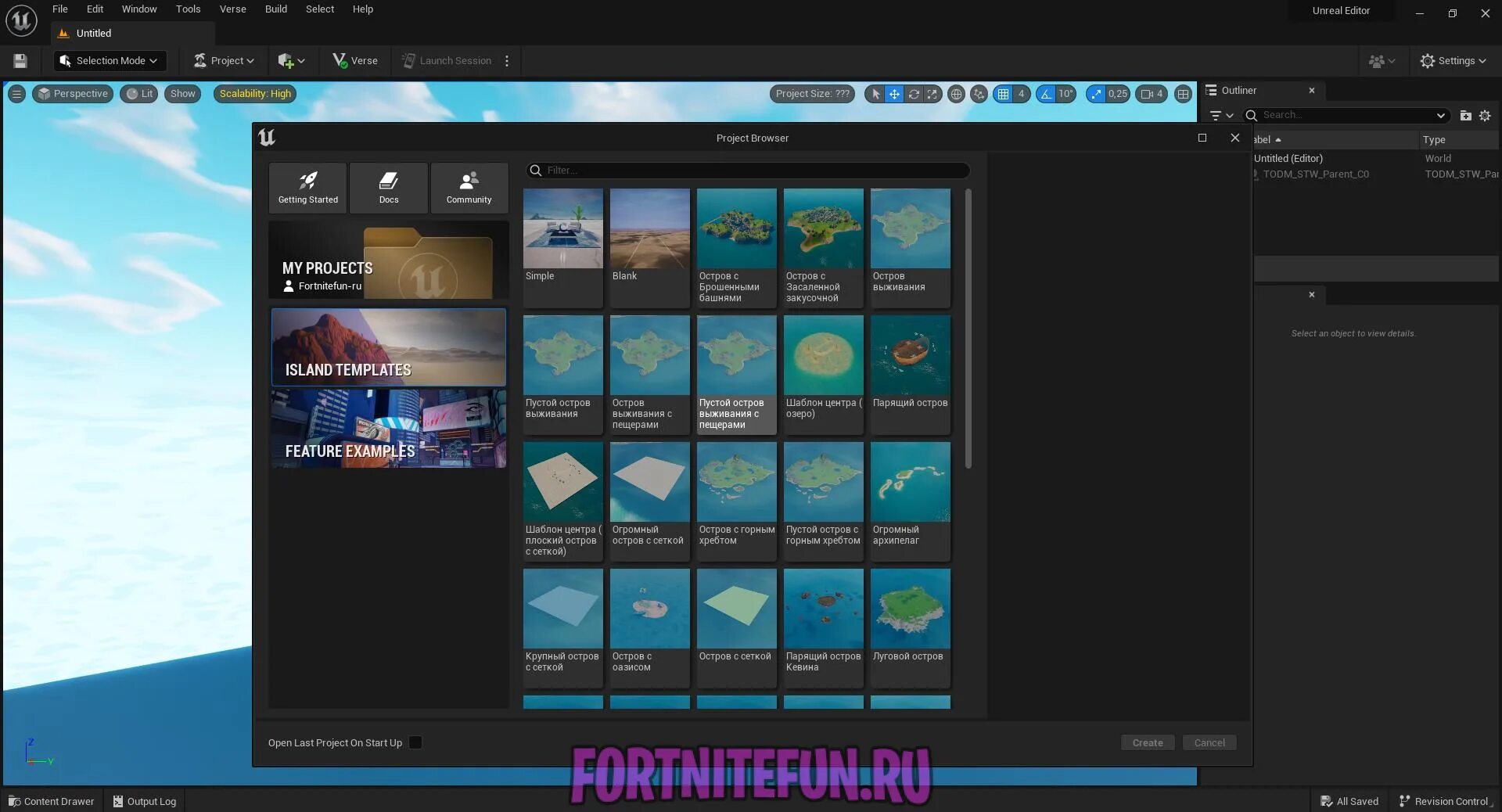The image size is (1502, 812).
Task: Open viewport layout options icon
Action: (1184, 94)
